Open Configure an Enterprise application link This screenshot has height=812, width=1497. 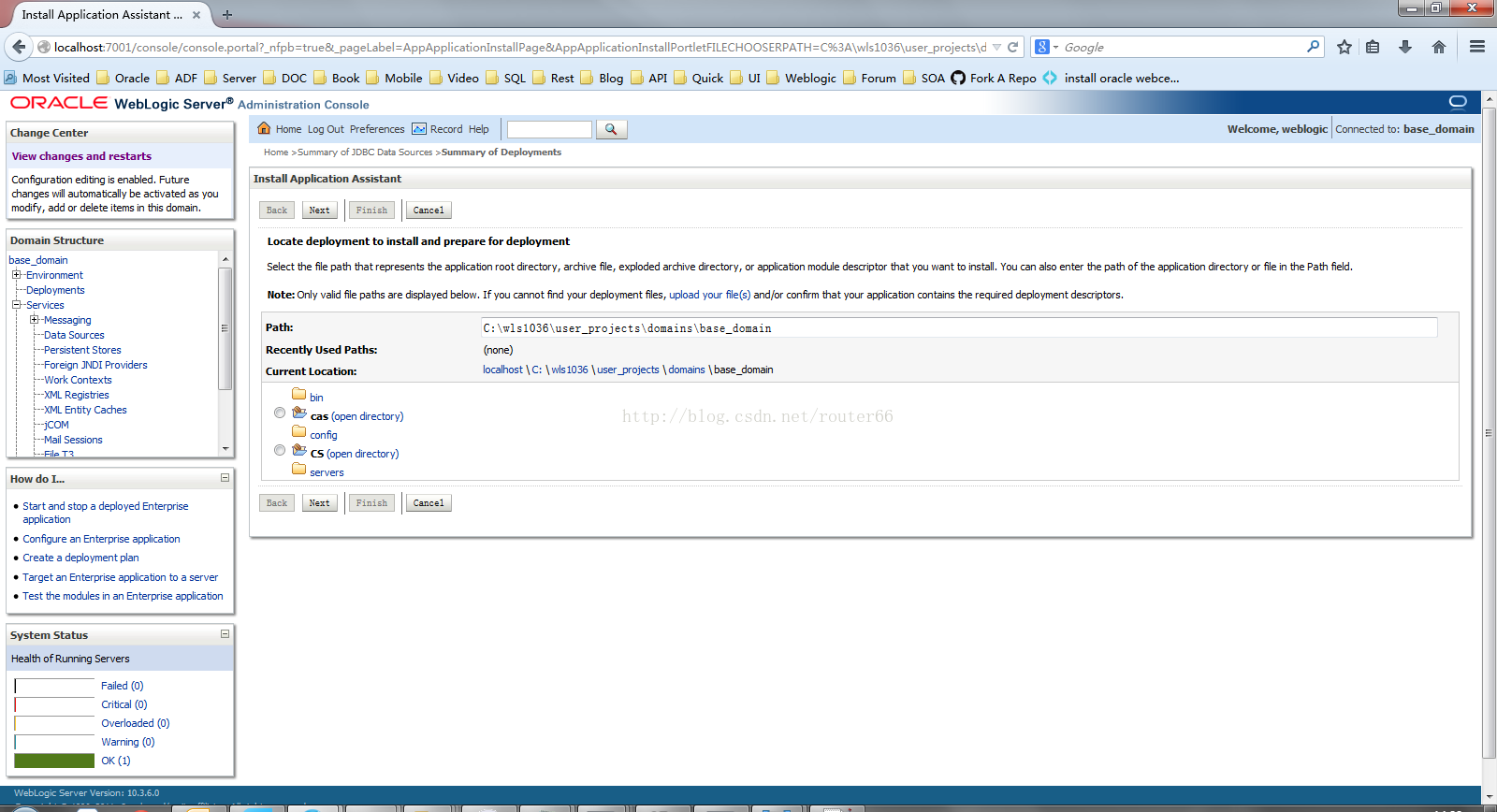click(x=101, y=539)
